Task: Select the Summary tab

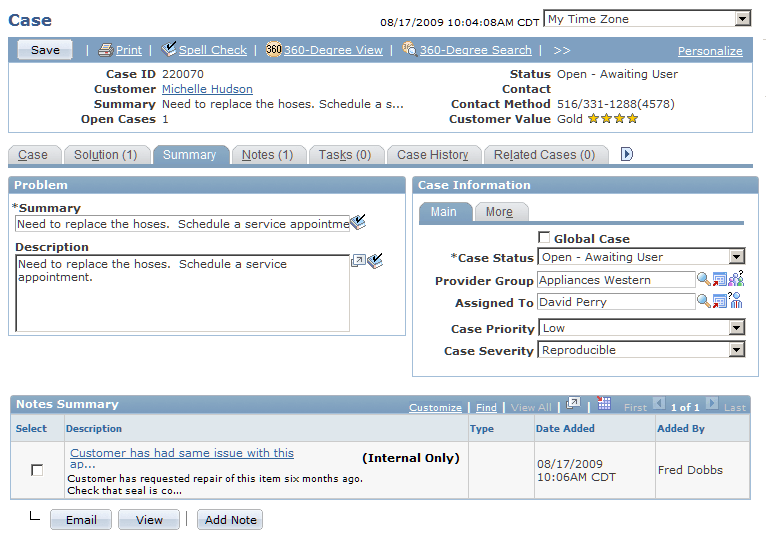Action: [x=190, y=155]
